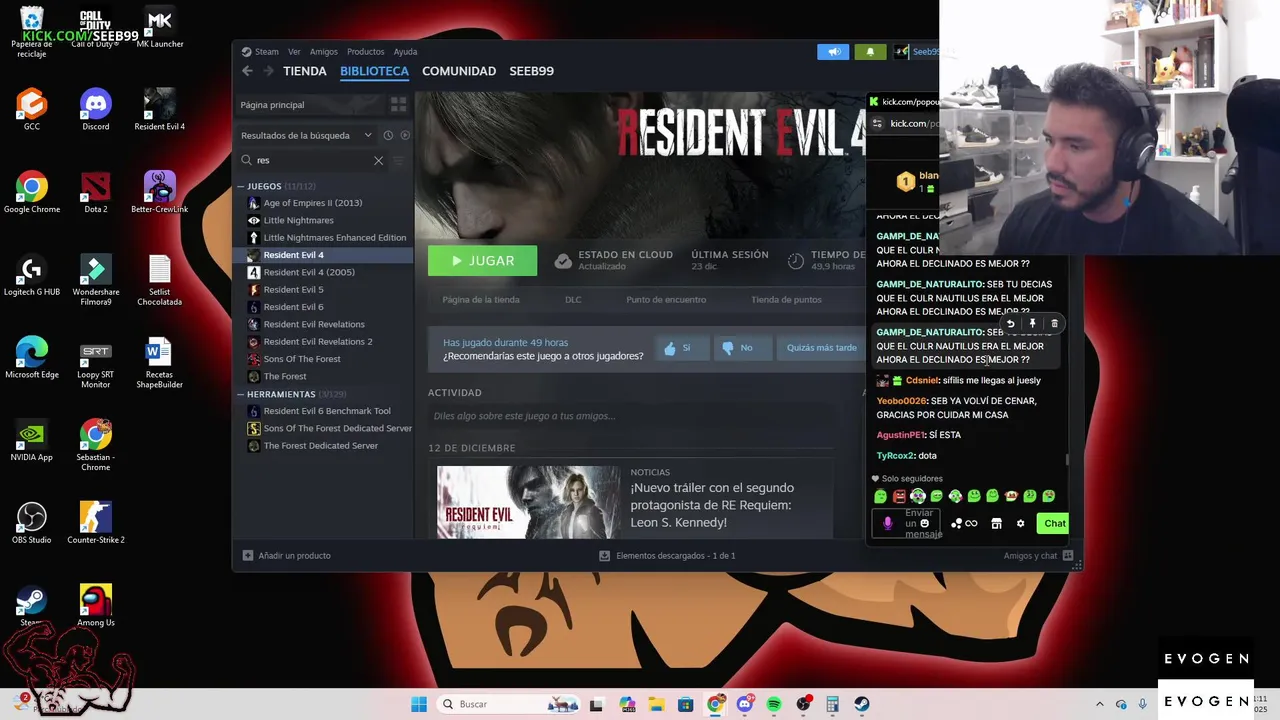1280x720 pixels.
Task: Click 'Quizás más tarde' button
Action: click(x=822, y=348)
